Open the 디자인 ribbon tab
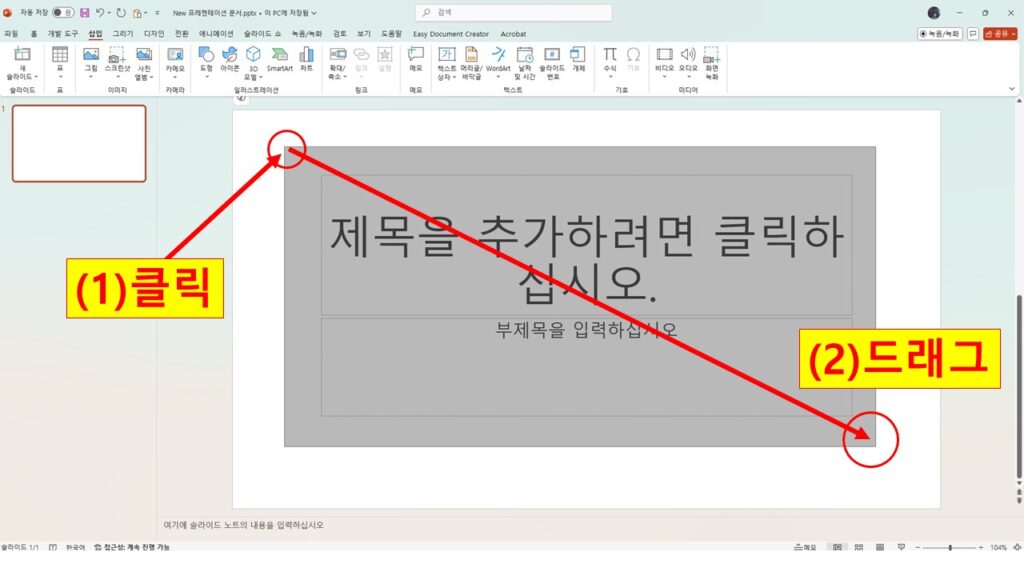This screenshot has width=1024, height=576. tap(153, 33)
